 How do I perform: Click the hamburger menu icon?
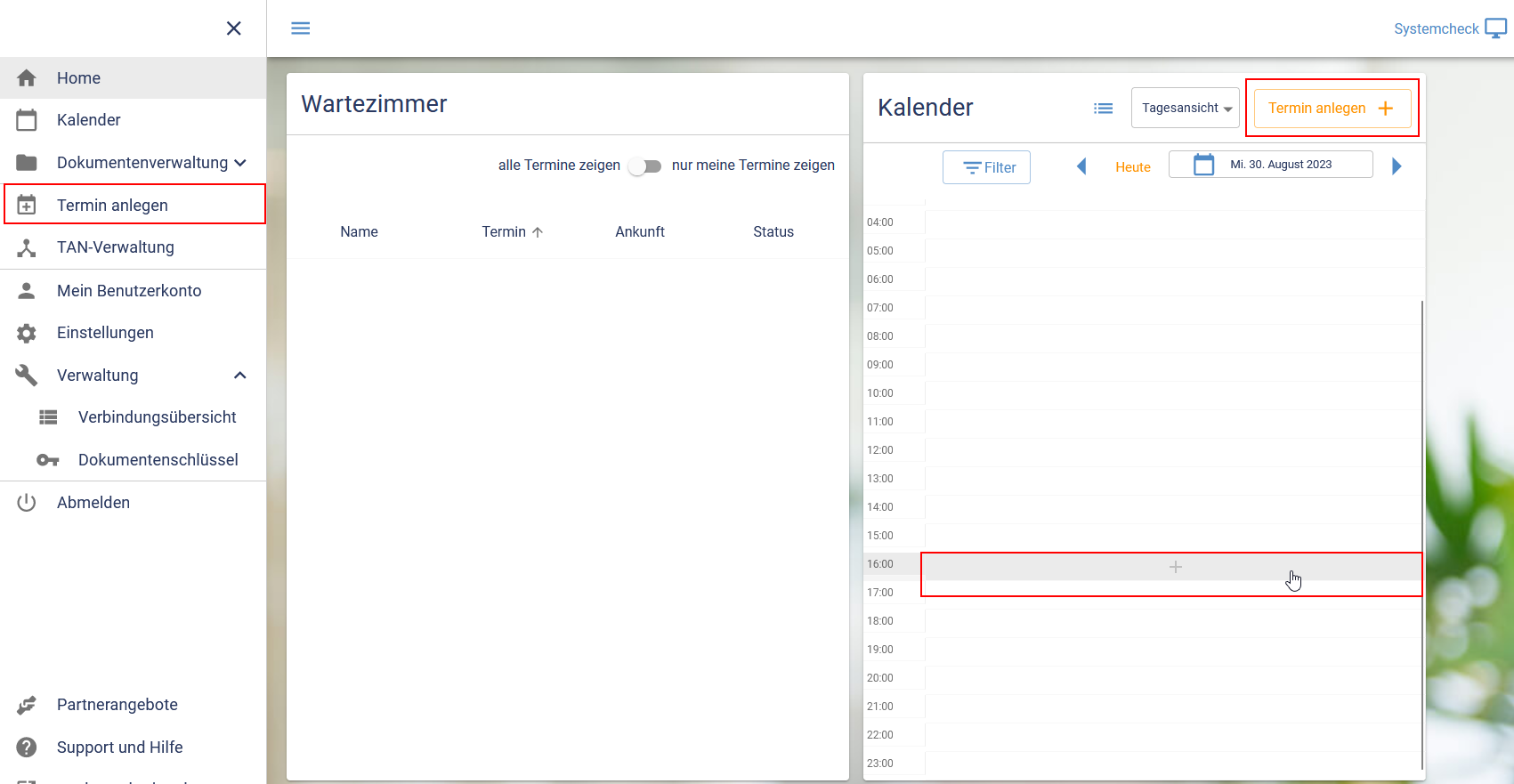pyautogui.click(x=301, y=28)
